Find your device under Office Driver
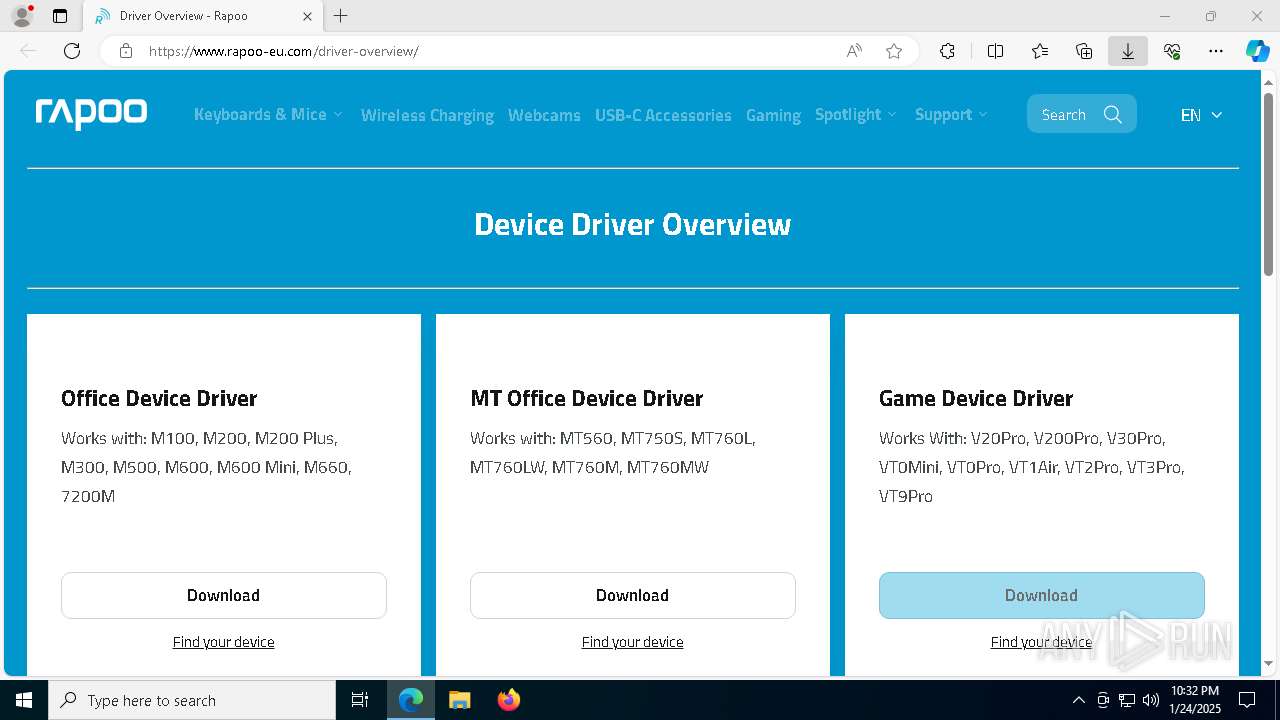 223,642
